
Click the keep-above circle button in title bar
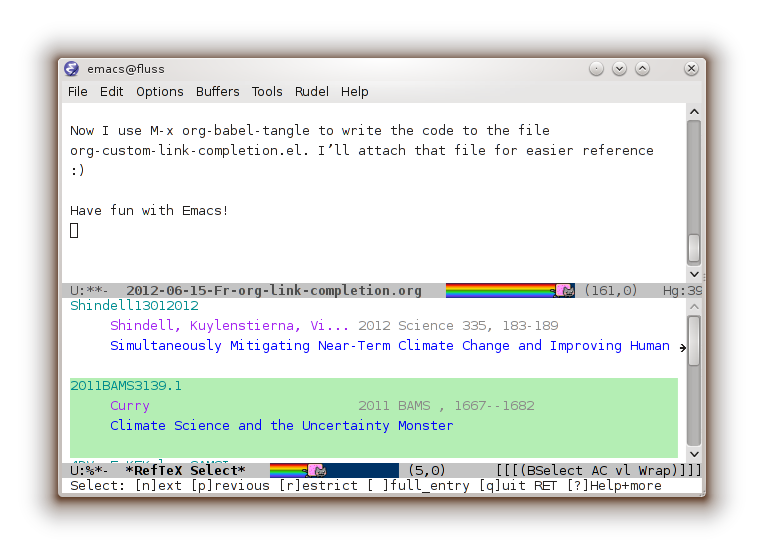pyautogui.click(x=597, y=69)
